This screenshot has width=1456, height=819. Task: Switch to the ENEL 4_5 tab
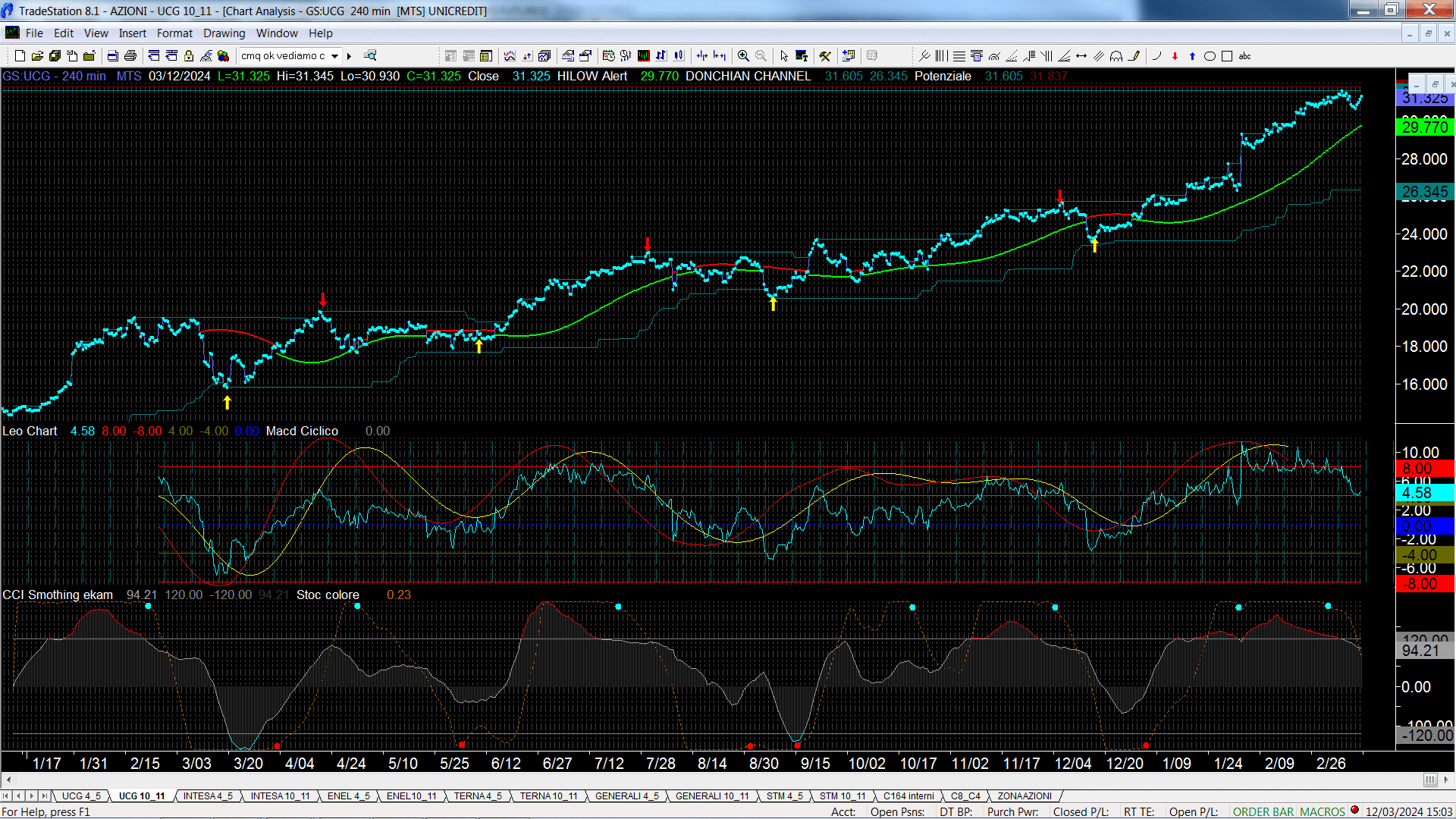coord(349,796)
